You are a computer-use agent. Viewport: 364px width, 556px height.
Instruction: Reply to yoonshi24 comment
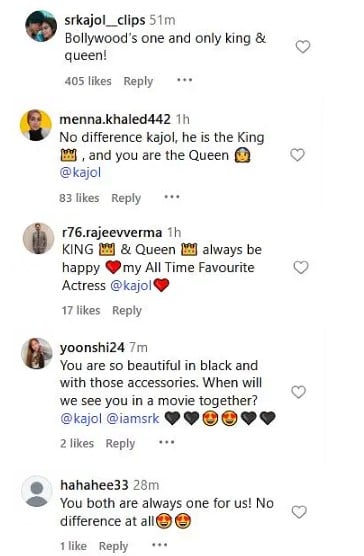click(x=121, y=444)
